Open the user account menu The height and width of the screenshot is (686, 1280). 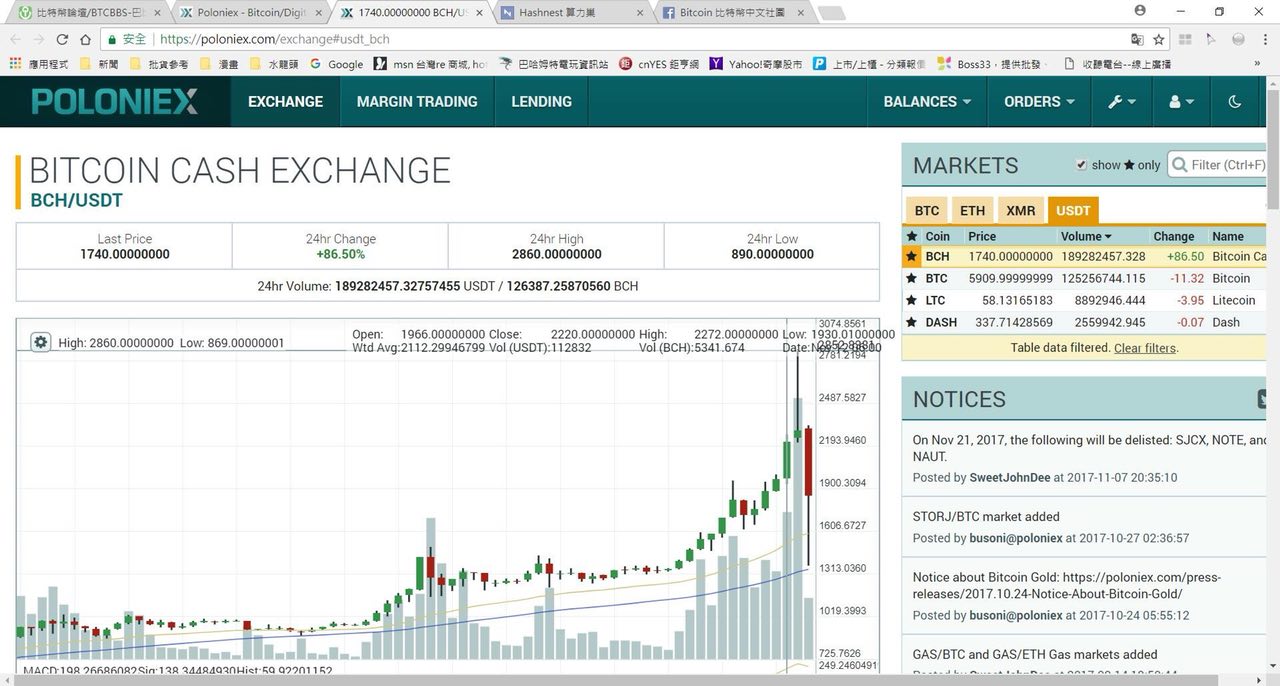(1181, 101)
